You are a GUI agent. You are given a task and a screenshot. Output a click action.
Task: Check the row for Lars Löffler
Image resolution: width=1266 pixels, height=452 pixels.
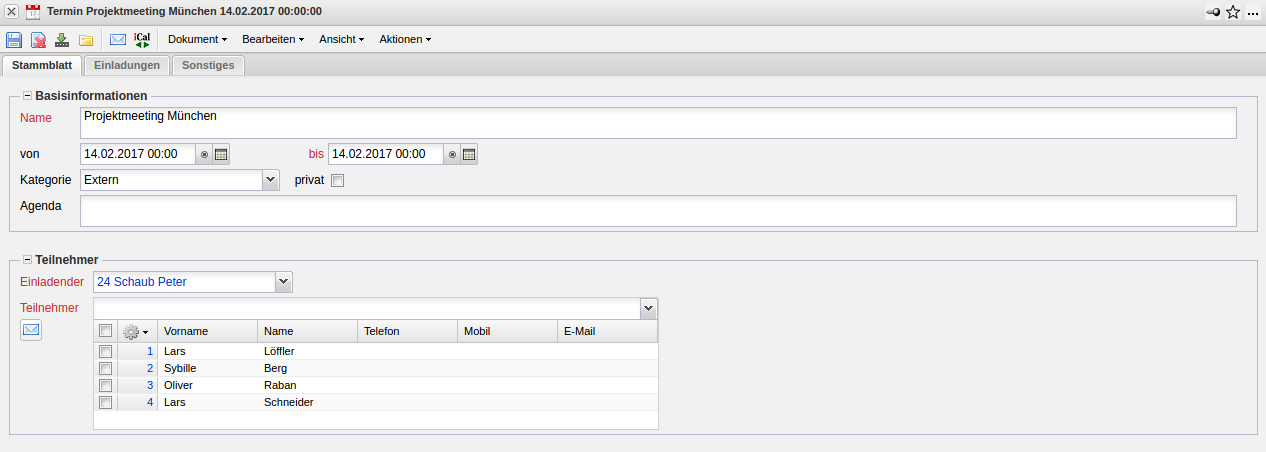click(105, 351)
